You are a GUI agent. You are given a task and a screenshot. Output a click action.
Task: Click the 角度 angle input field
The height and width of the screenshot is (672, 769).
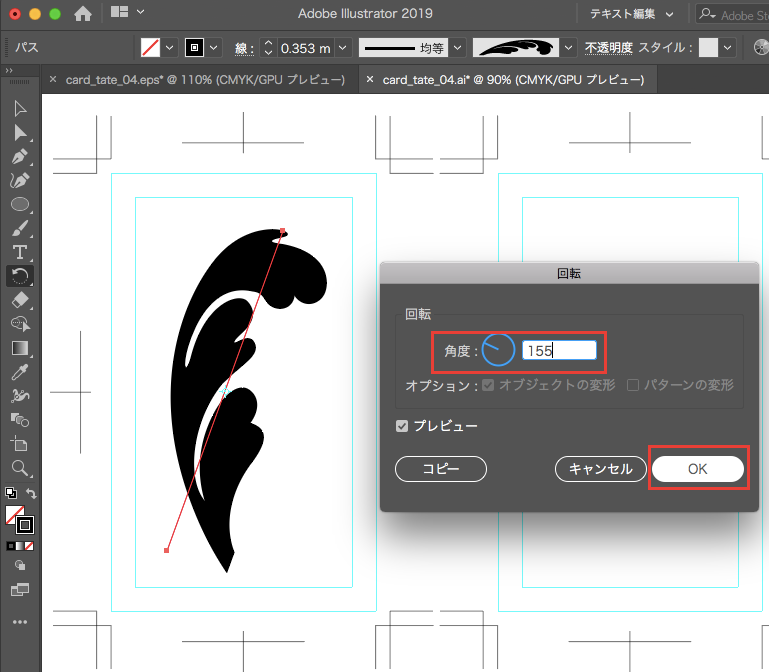[559, 350]
